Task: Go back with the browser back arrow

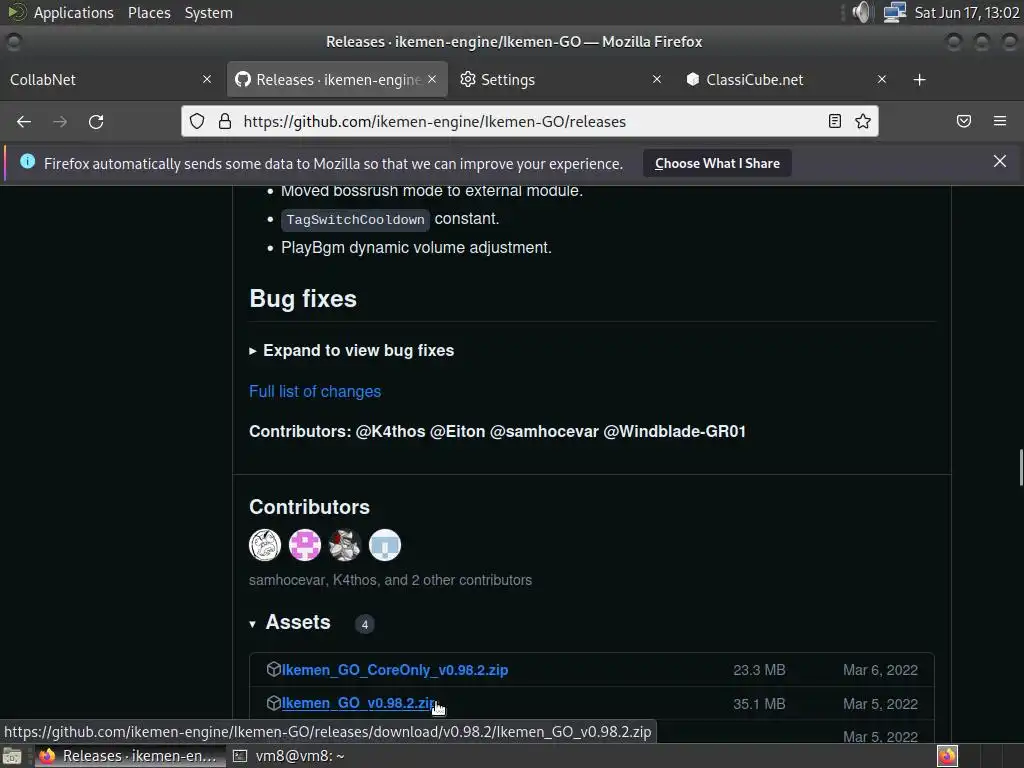Action: pos(24,121)
